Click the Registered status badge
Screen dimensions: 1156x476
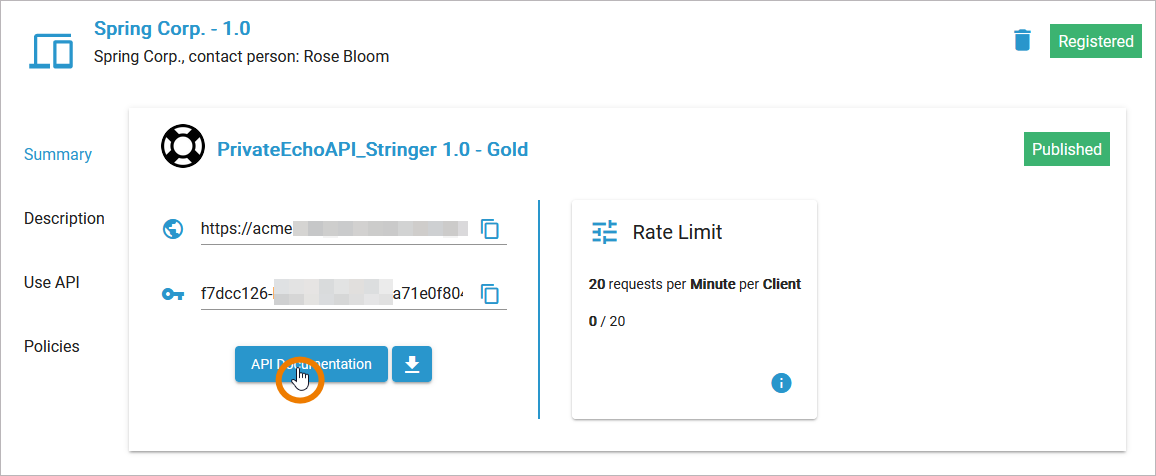point(1096,42)
